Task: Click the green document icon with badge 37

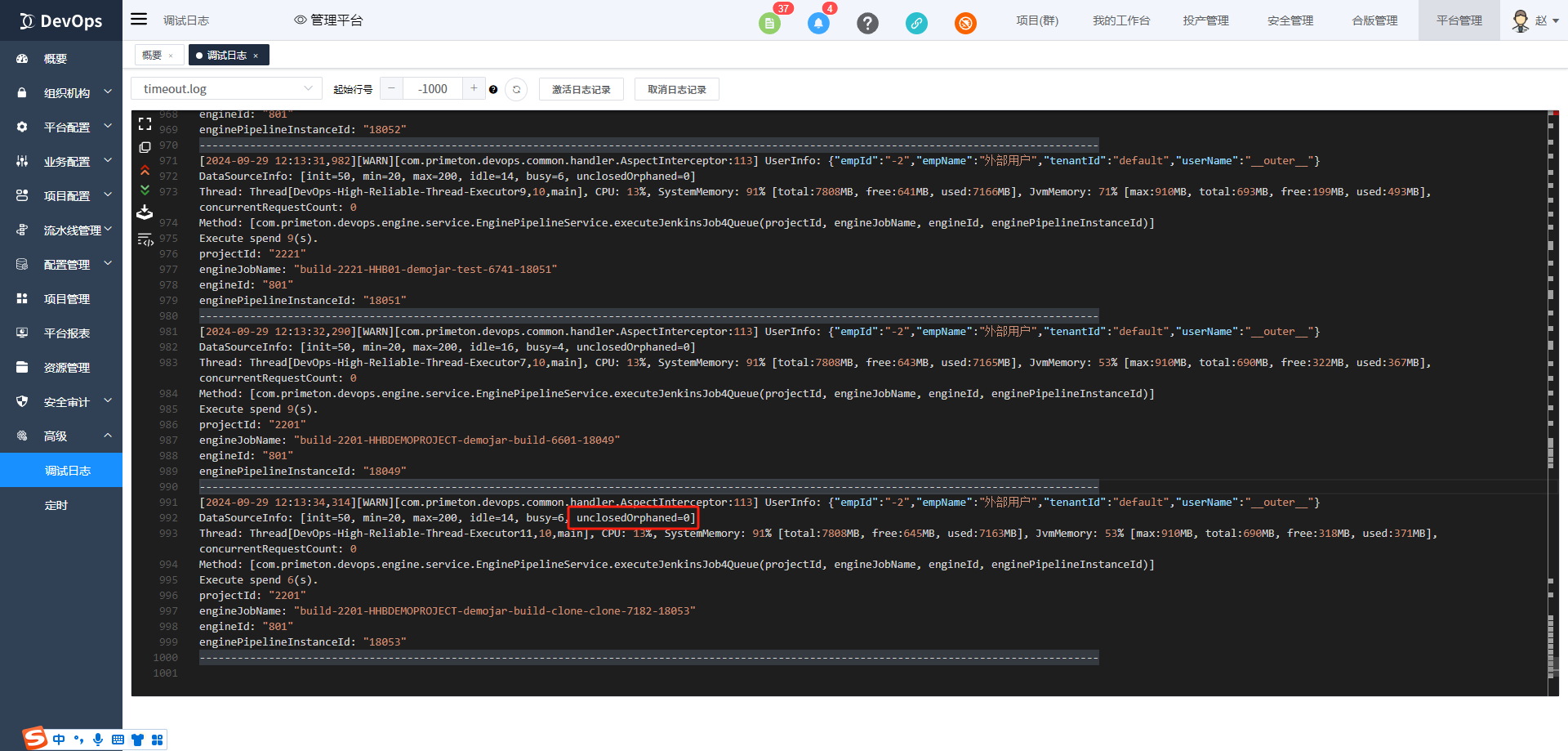Action: click(x=769, y=24)
